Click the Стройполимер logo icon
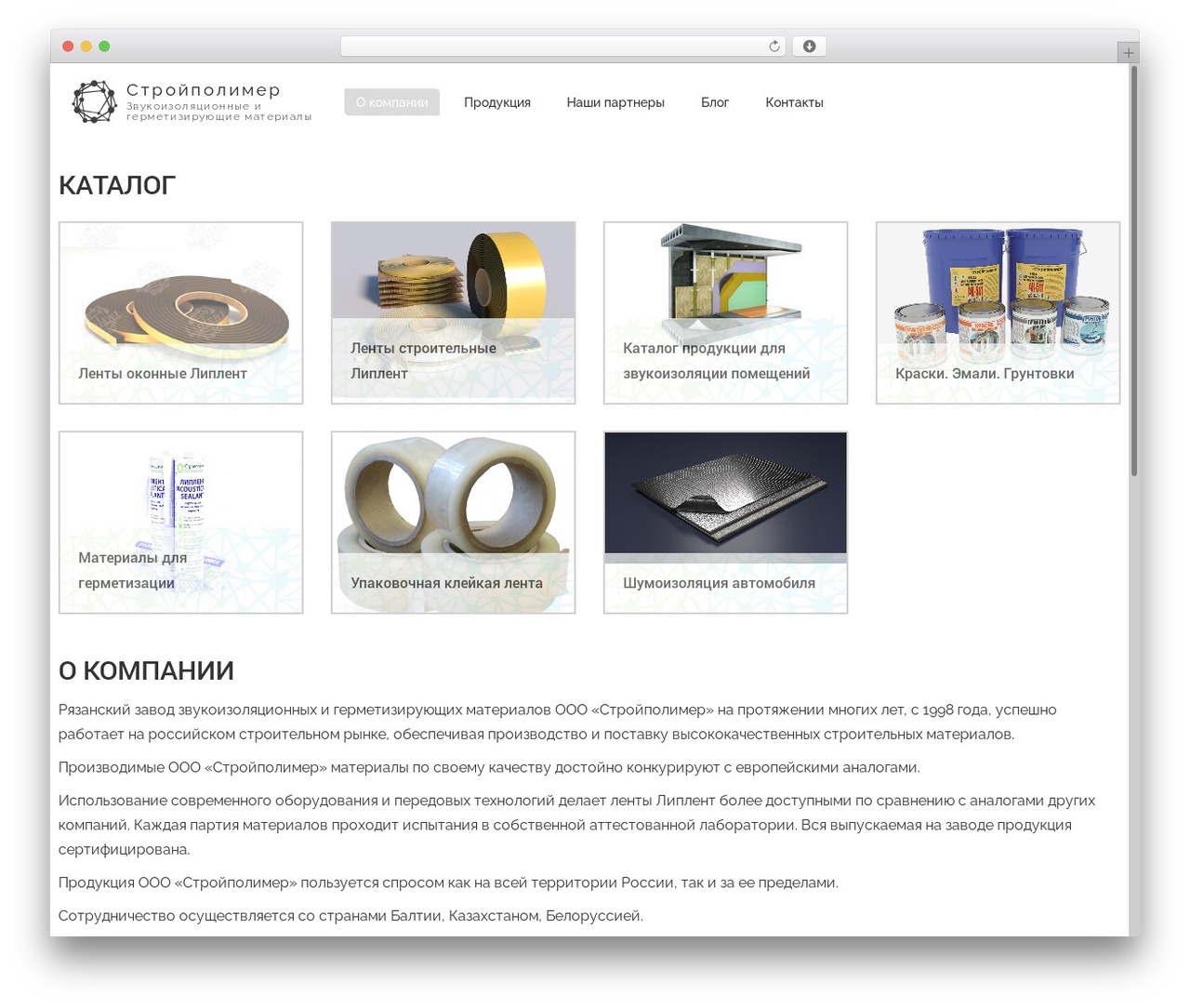Viewport: 1190px width, 1008px height. [x=94, y=101]
